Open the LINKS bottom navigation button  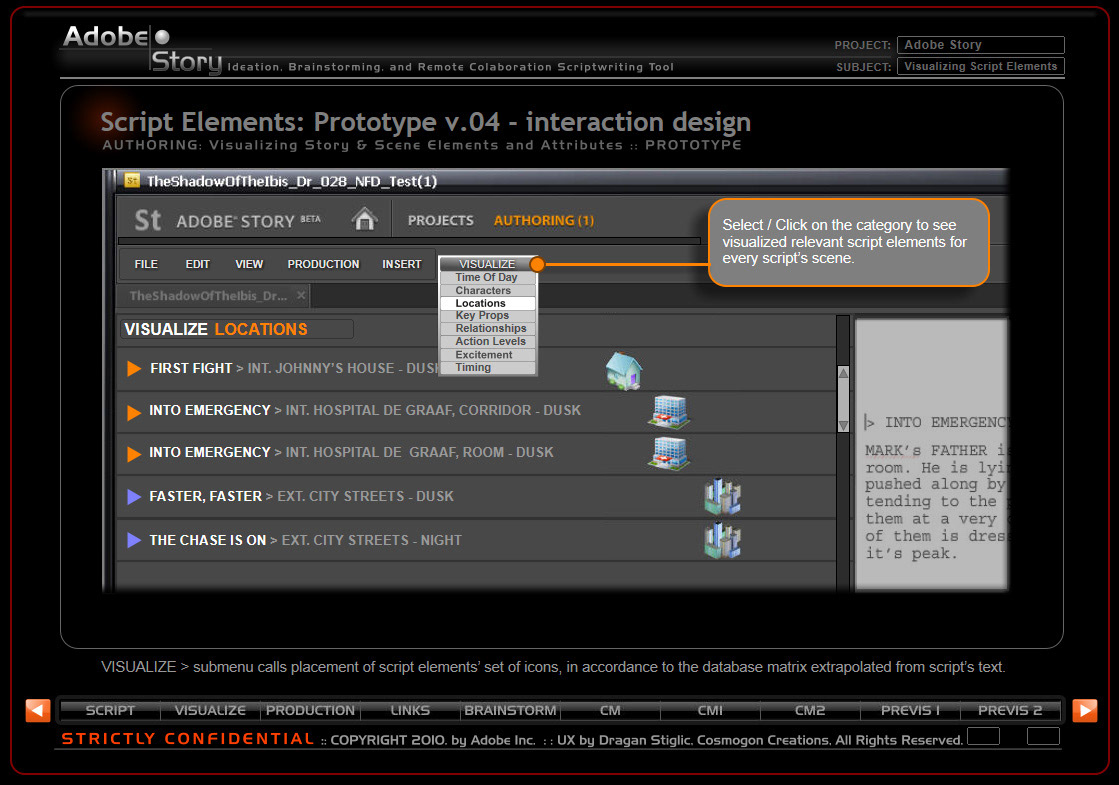click(410, 710)
